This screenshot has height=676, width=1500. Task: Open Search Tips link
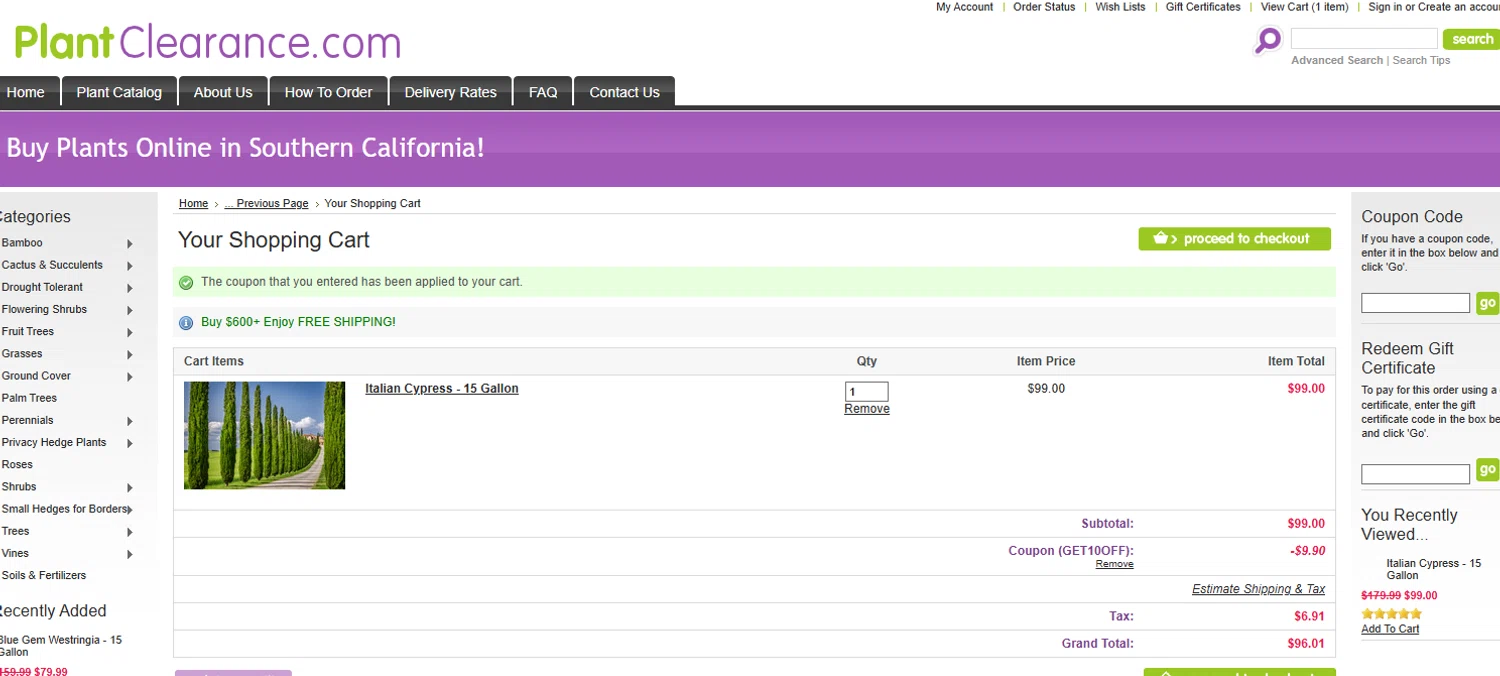click(x=1421, y=61)
